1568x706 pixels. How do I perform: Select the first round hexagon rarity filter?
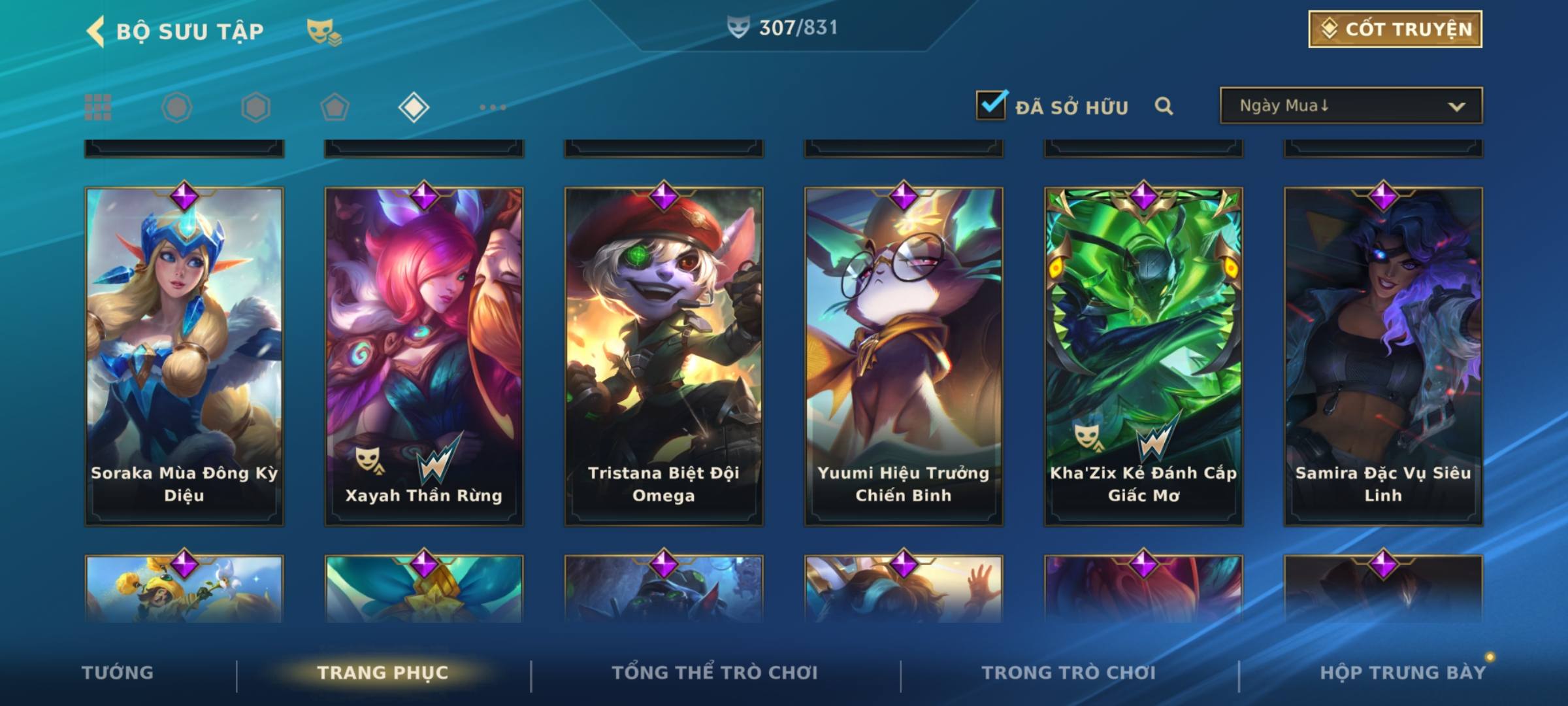point(176,107)
